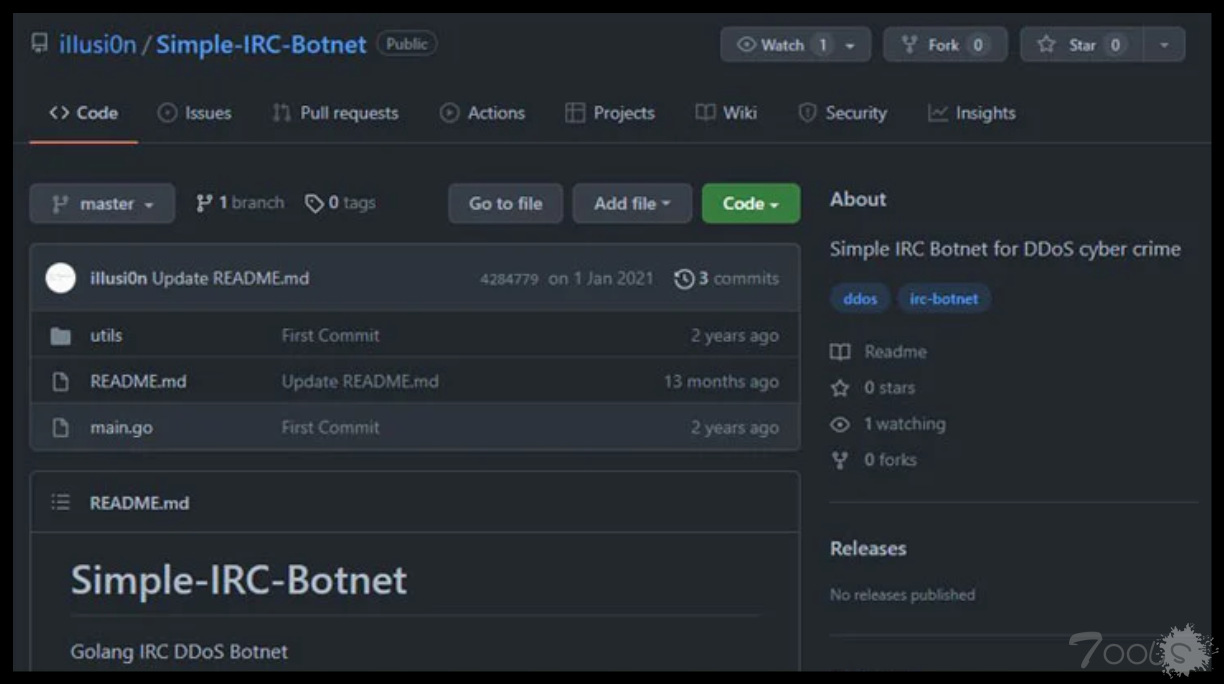Open the green Code dropdown
Viewport: 1224px width, 684px height.
[x=750, y=204]
